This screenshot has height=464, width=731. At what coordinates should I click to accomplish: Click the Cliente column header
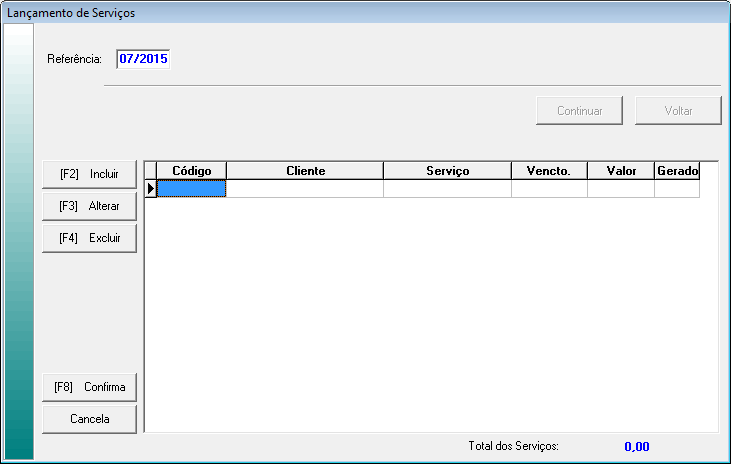pos(305,171)
